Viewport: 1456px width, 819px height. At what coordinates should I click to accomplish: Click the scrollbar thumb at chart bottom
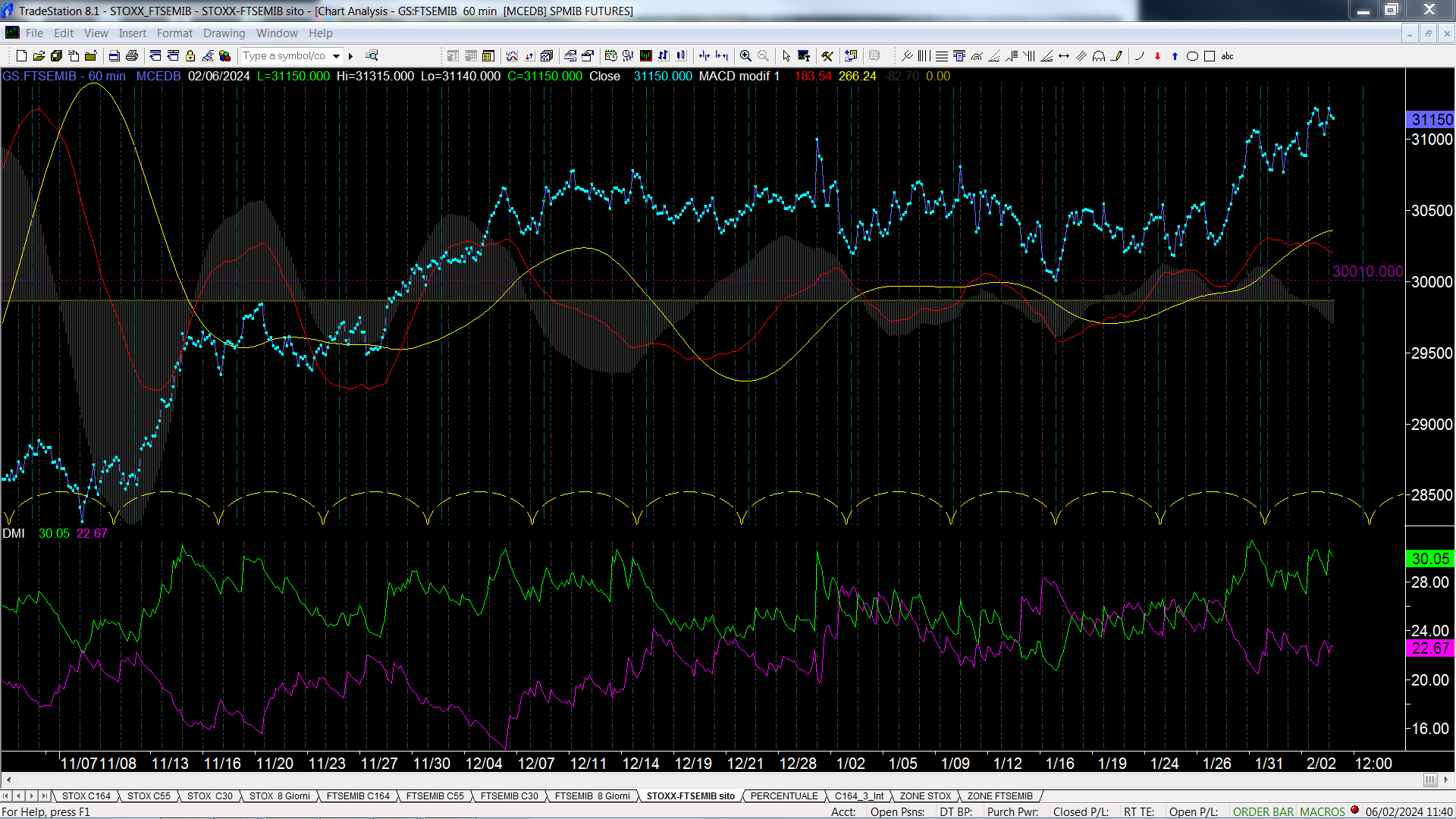coord(1430,780)
